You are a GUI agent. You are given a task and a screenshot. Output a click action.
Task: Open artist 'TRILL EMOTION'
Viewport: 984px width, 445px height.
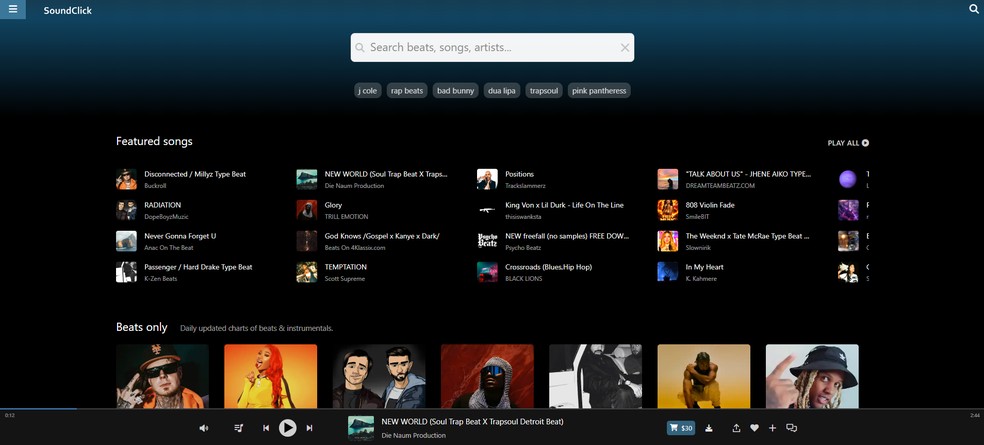click(346, 217)
